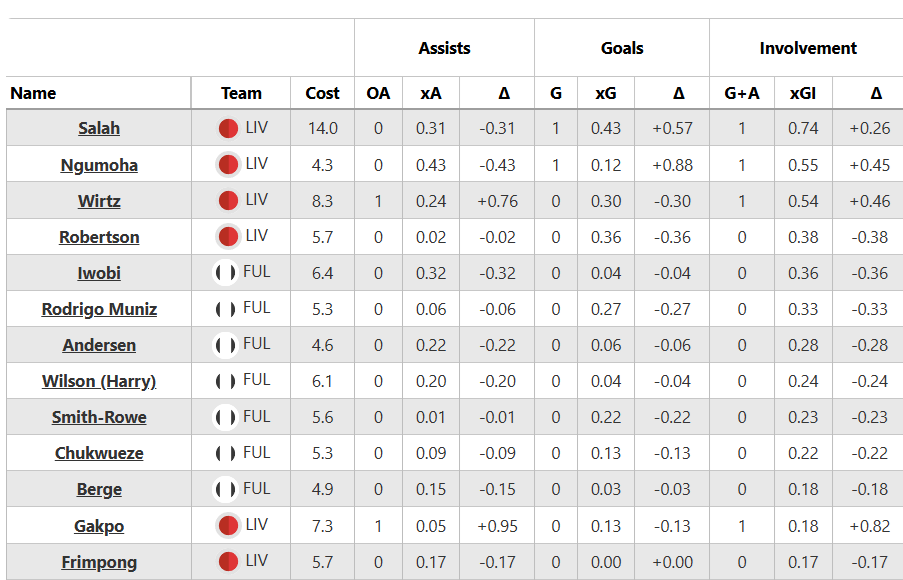The height and width of the screenshot is (580, 903).
Task: Open the Robertson player link
Action: pos(99,237)
